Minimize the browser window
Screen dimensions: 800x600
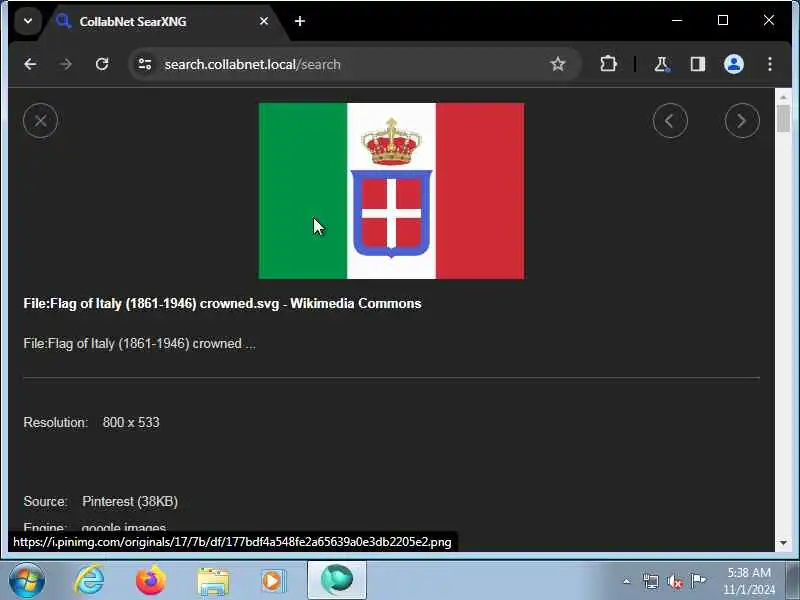coord(677,20)
